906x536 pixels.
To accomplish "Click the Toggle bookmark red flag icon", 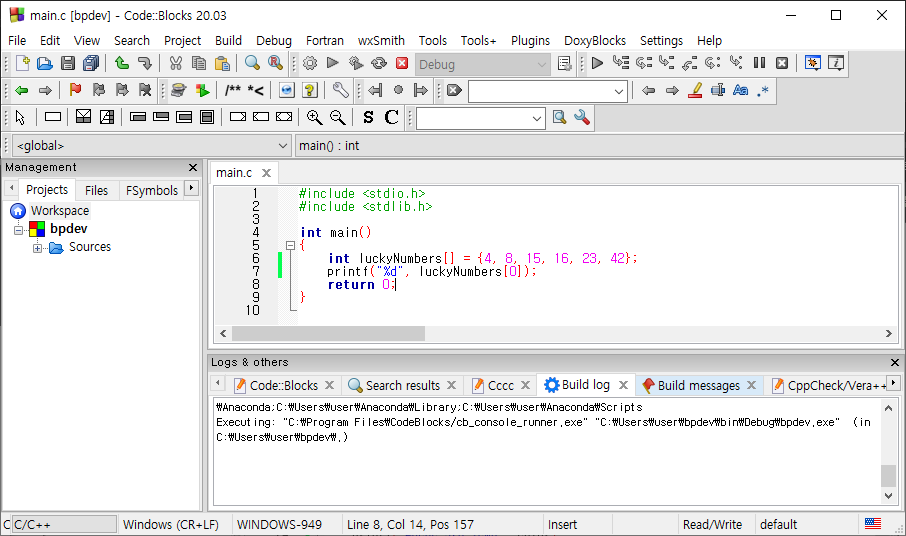I will click(76, 90).
